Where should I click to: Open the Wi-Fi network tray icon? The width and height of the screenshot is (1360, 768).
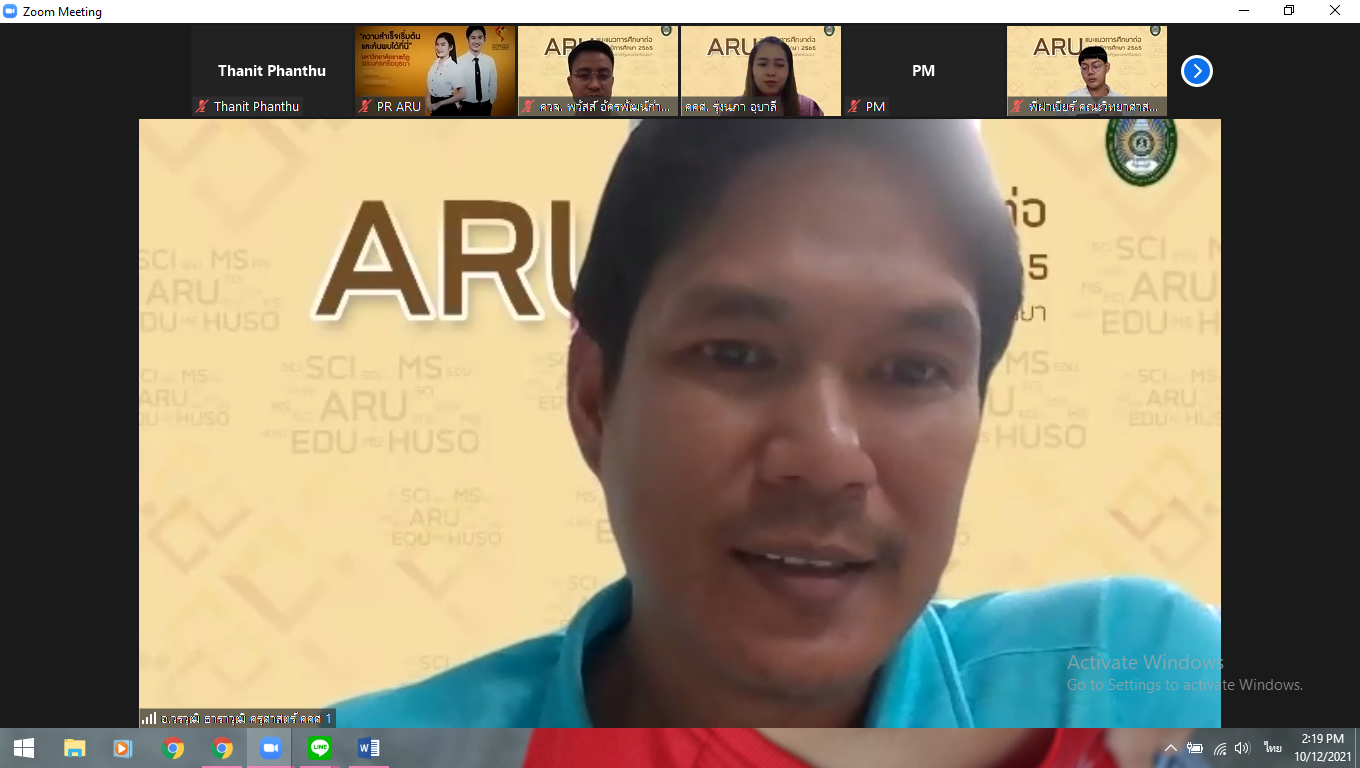pos(1219,748)
